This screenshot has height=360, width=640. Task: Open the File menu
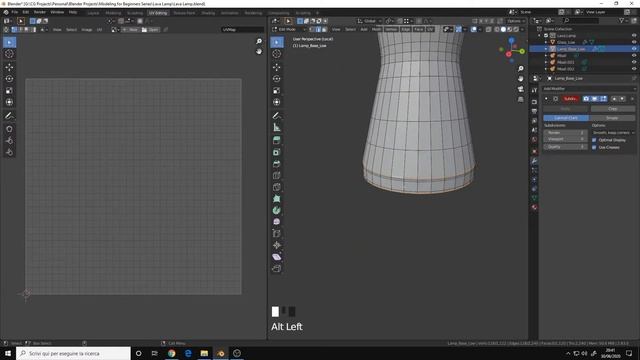[15, 12]
